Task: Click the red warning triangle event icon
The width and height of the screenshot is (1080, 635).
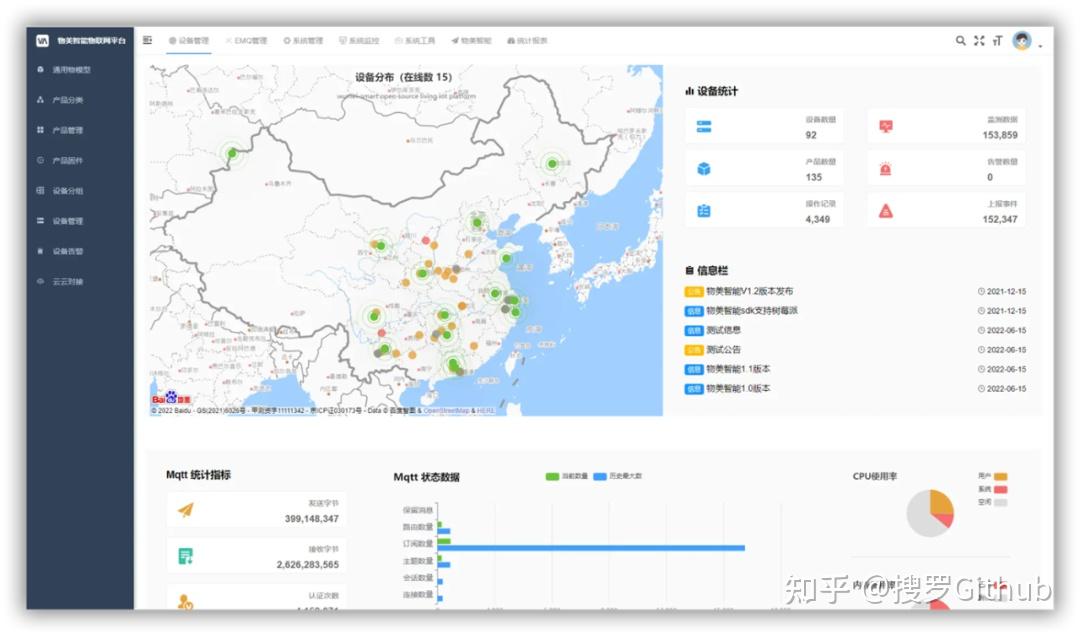Action: coord(885,211)
